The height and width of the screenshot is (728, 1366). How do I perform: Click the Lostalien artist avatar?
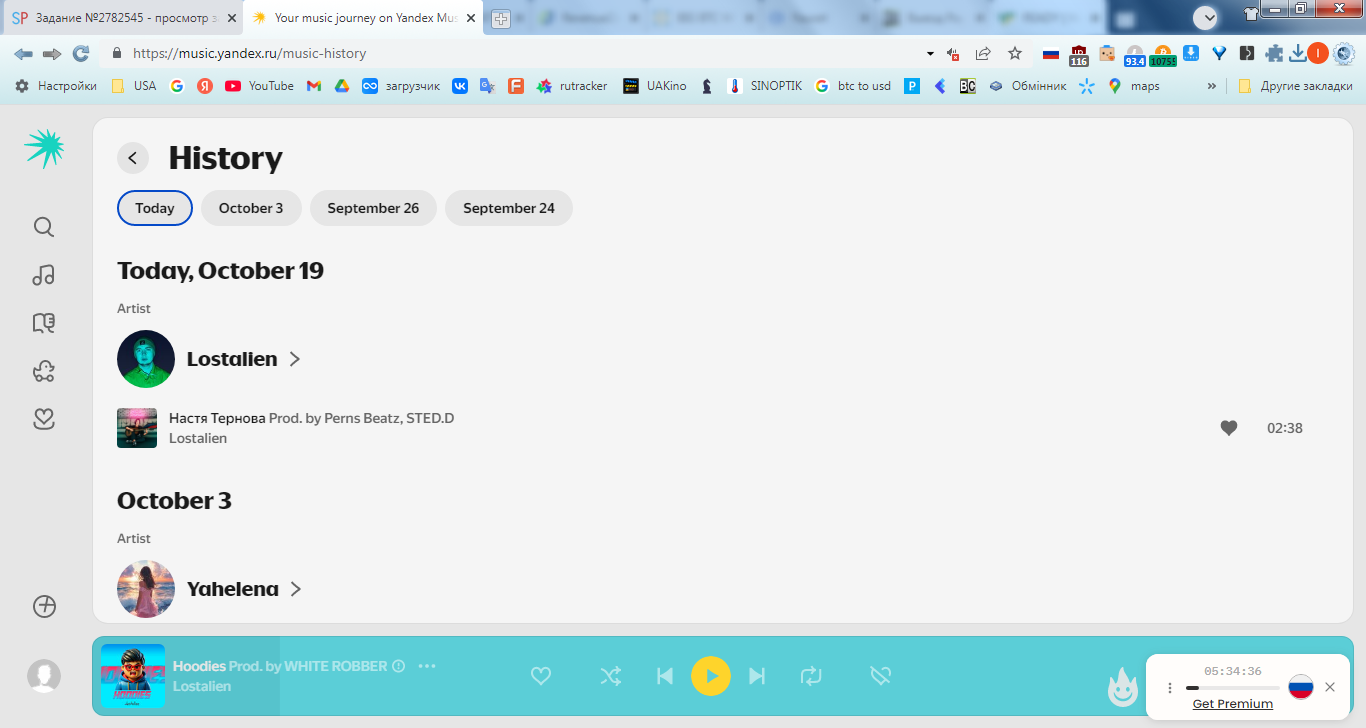(x=146, y=359)
